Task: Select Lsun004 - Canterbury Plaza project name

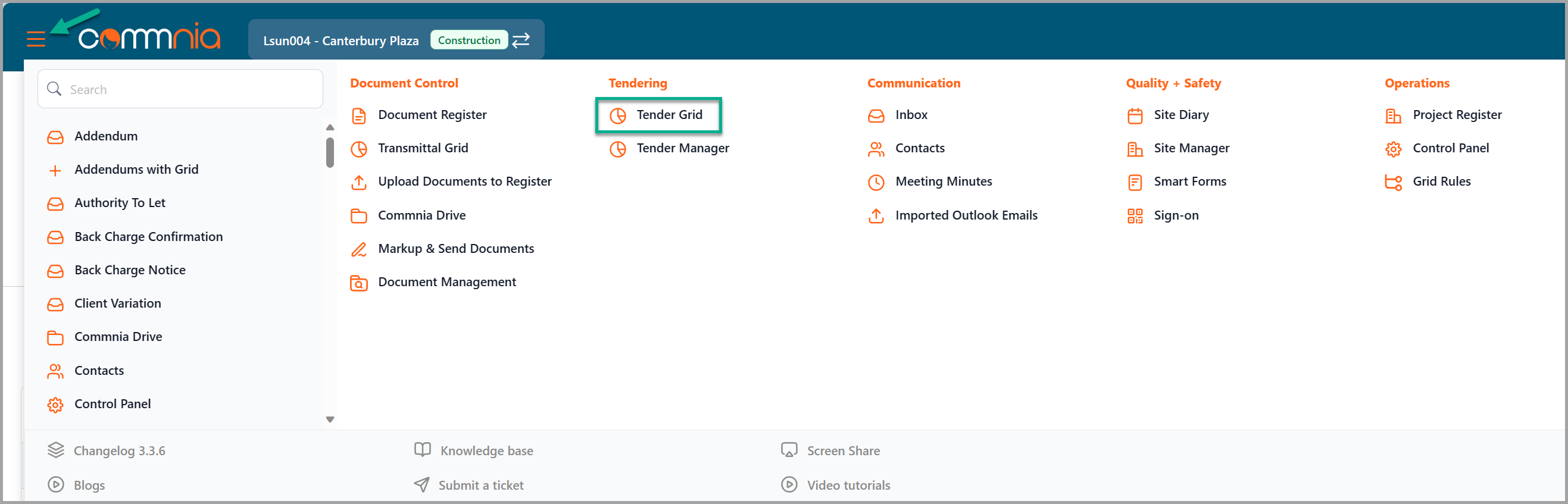Action: (x=341, y=41)
